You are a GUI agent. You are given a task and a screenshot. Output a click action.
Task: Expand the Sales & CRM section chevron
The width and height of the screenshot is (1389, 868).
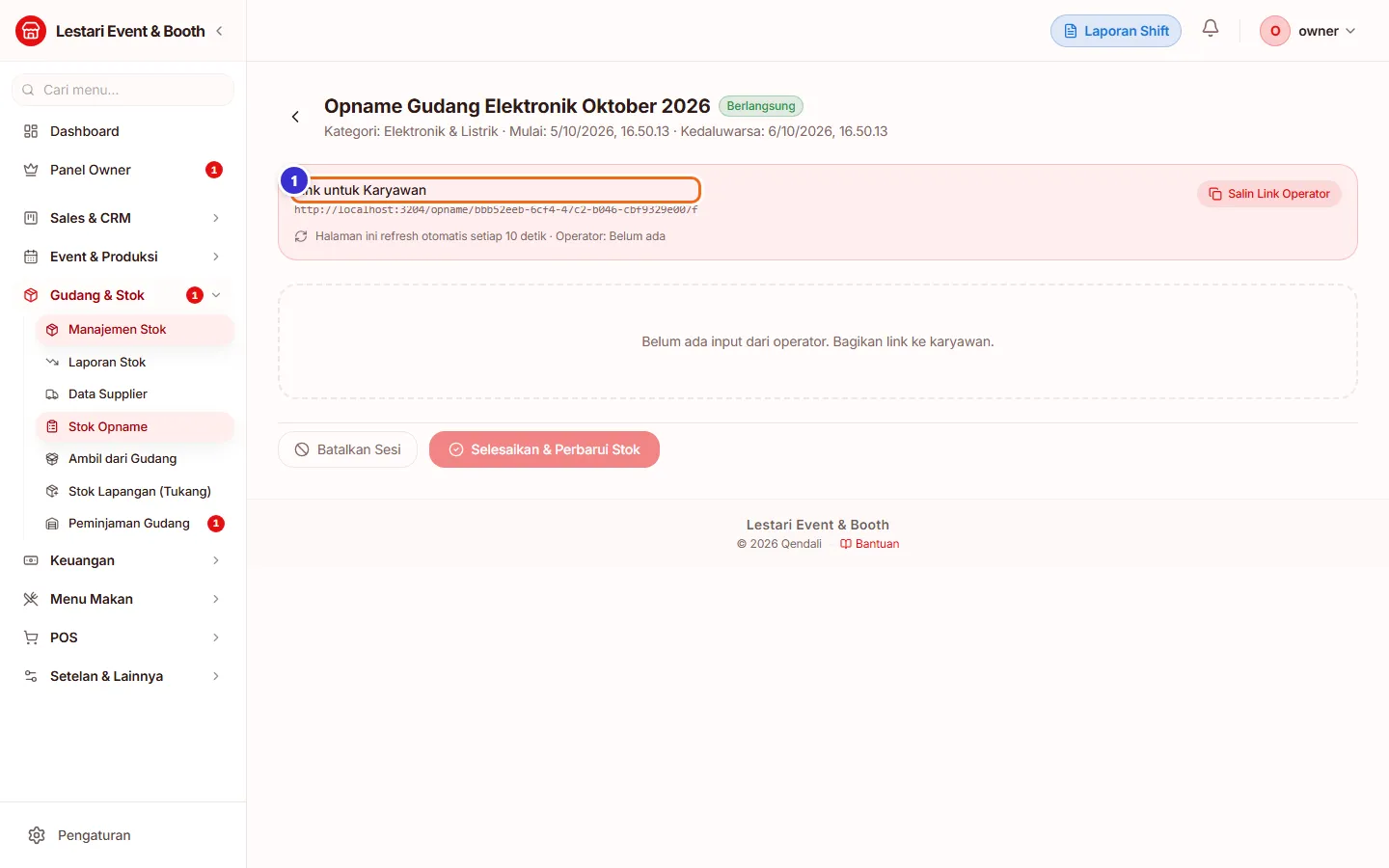click(216, 218)
